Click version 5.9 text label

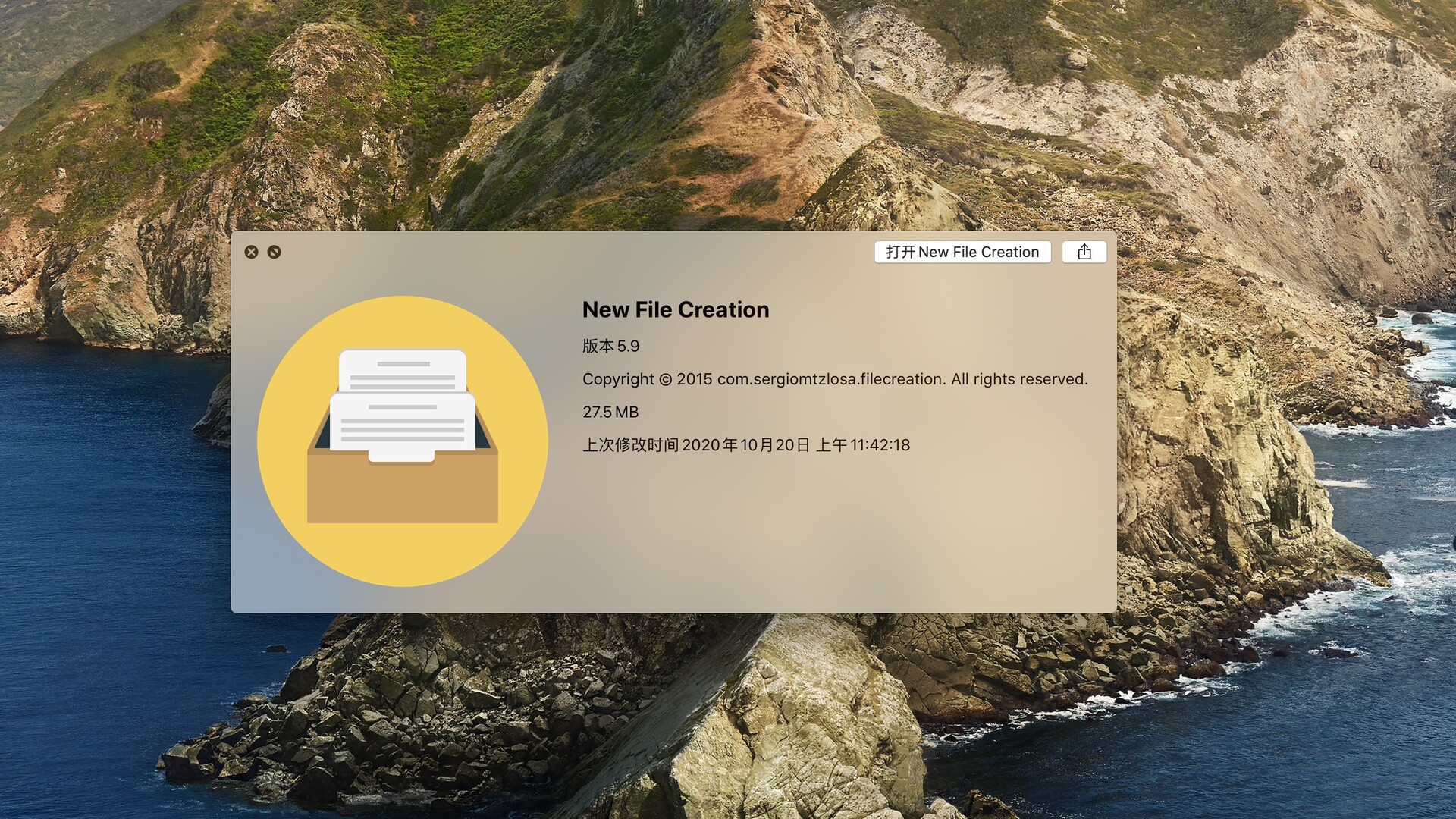pyautogui.click(x=611, y=345)
